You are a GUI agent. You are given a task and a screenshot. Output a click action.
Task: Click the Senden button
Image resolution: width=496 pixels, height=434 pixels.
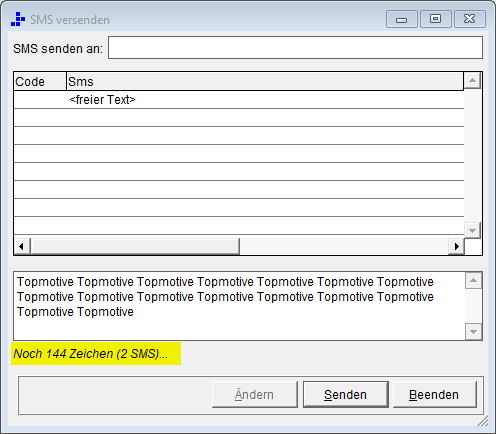(x=346, y=395)
